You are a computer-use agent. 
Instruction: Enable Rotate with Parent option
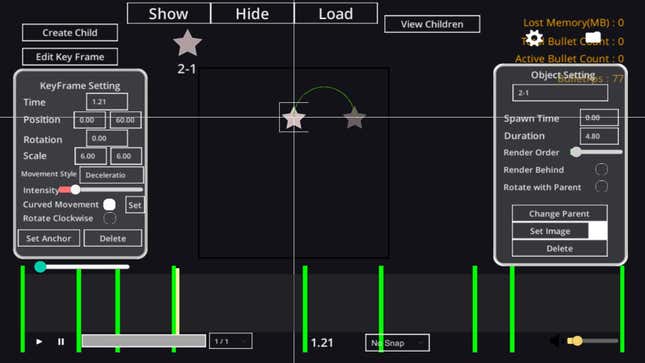[601, 186]
